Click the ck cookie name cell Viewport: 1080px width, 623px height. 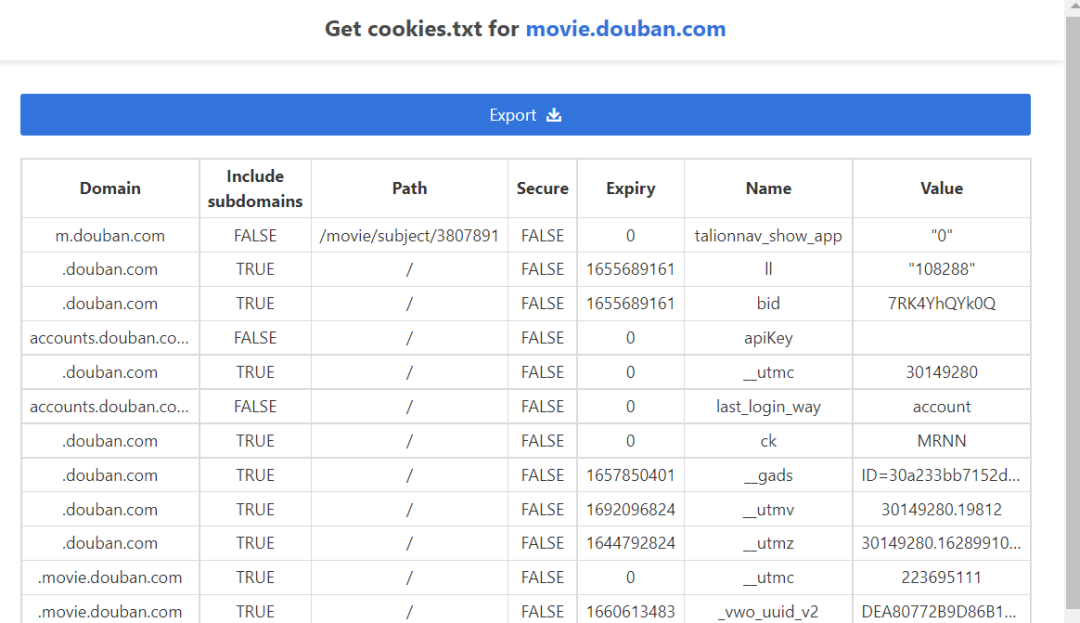[x=769, y=441]
